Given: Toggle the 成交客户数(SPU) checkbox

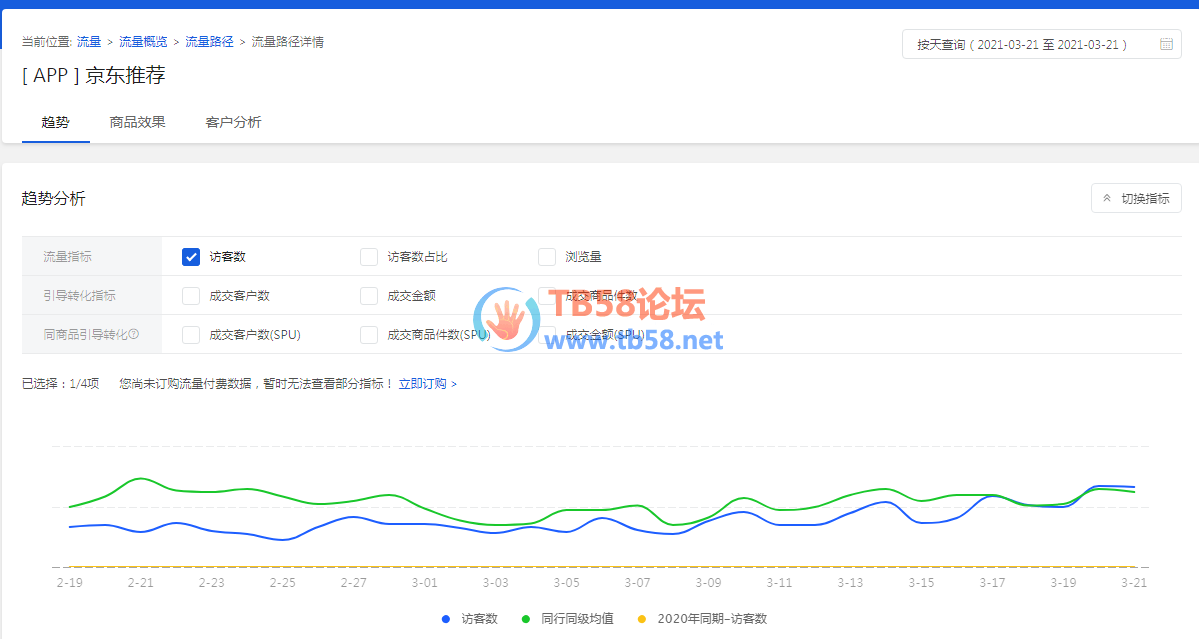Looking at the screenshot, I should point(191,335).
